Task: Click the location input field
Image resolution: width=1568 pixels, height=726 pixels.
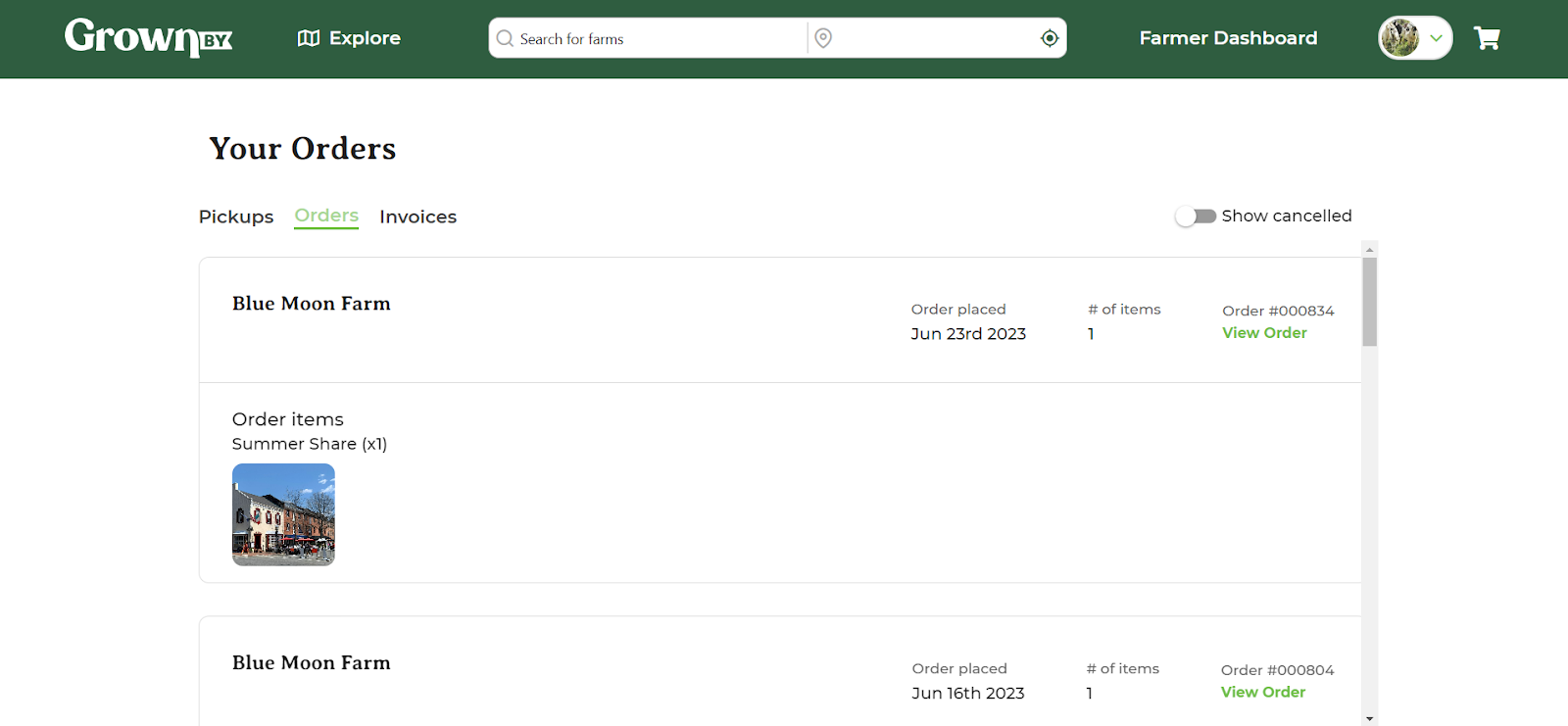Action: coord(935,38)
